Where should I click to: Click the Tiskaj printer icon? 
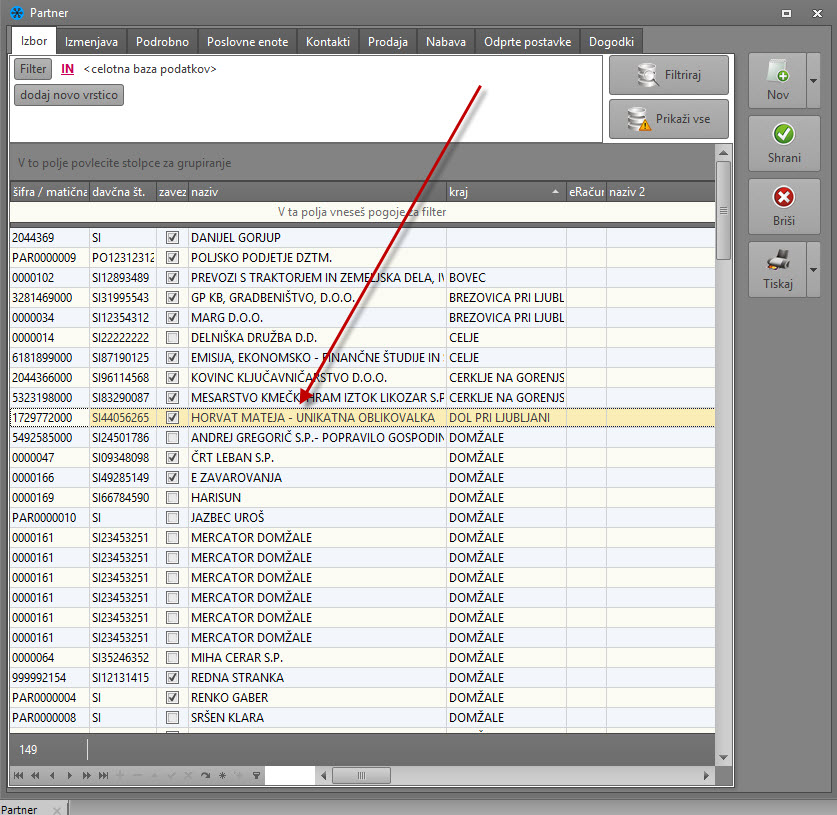778,260
